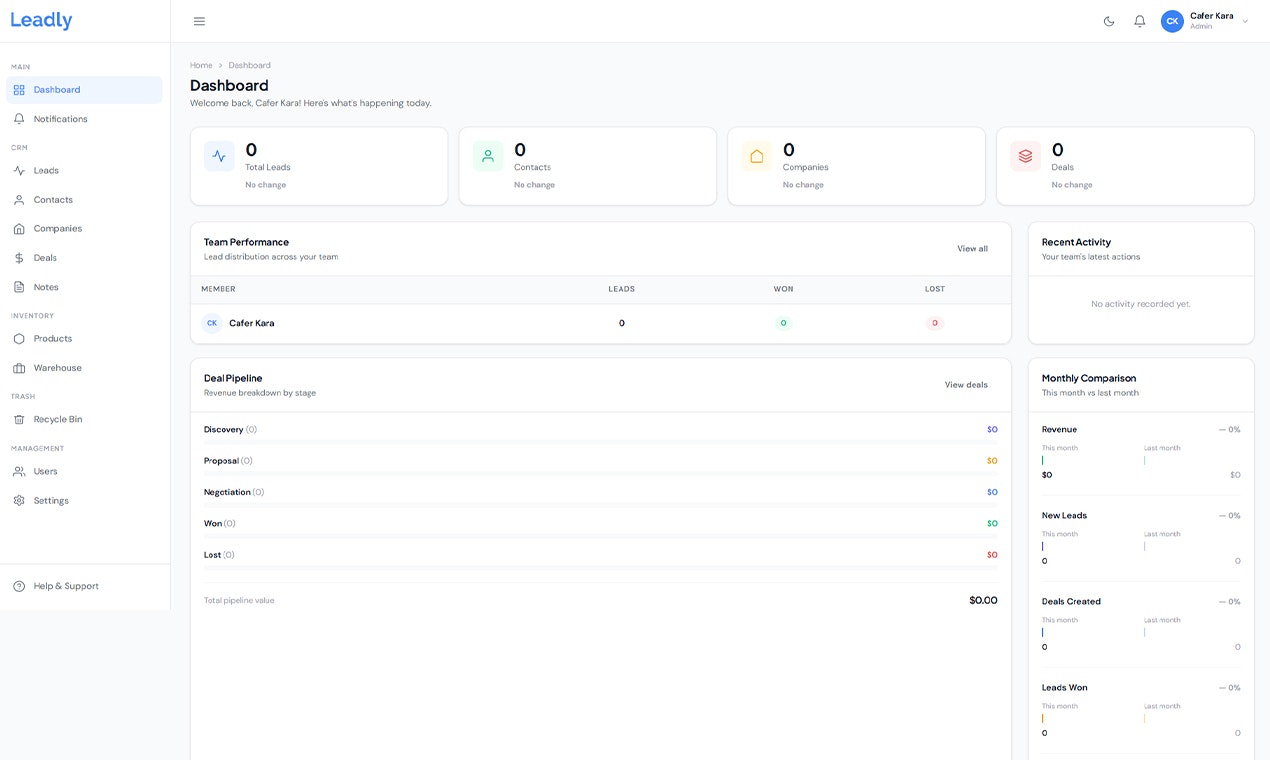
Task: Click the Revenue comparison heading
Action: [x=1059, y=430]
